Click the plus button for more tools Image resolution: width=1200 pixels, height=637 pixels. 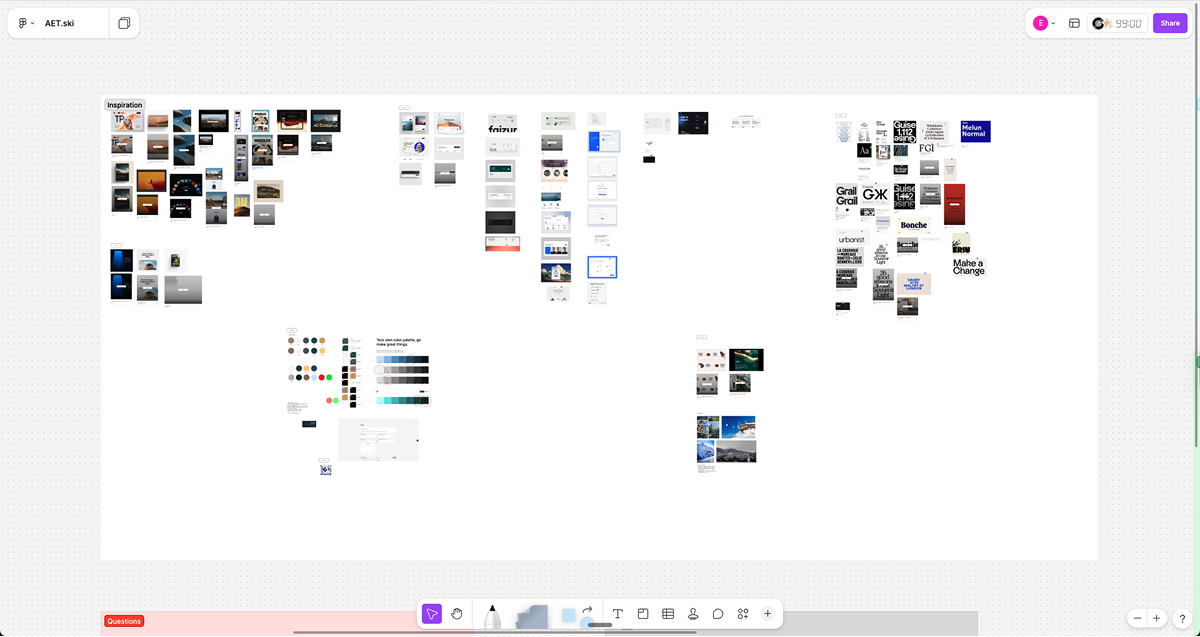(x=768, y=614)
